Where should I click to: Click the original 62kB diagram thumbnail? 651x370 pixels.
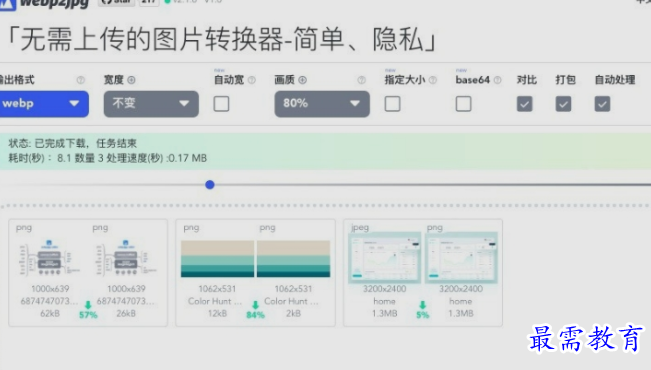[x=49, y=257]
